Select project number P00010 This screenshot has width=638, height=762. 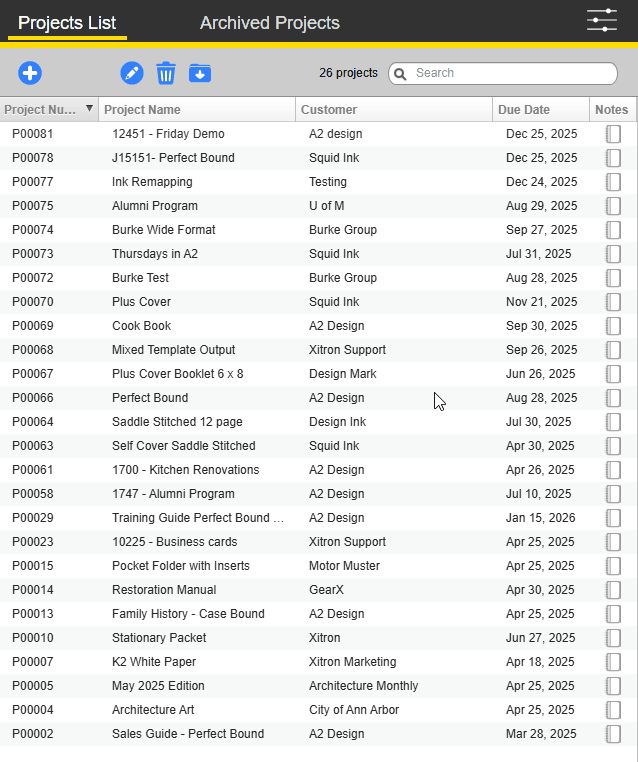[x=33, y=638]
